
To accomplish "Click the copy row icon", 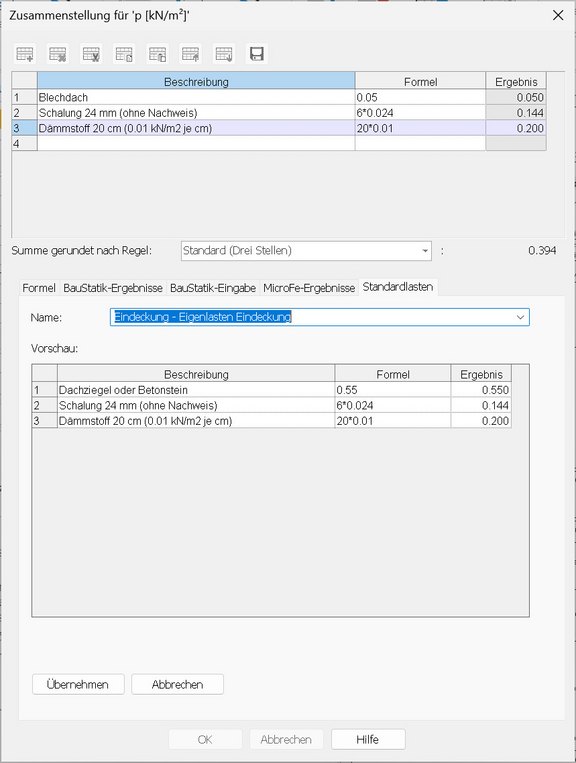I will [125, 54].
